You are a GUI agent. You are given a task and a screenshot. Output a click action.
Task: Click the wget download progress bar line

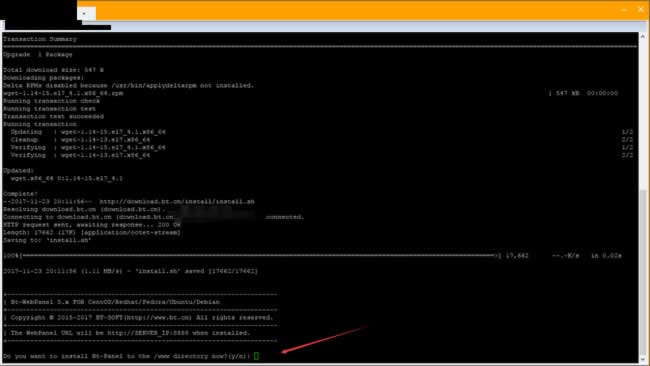coord(312,256)
